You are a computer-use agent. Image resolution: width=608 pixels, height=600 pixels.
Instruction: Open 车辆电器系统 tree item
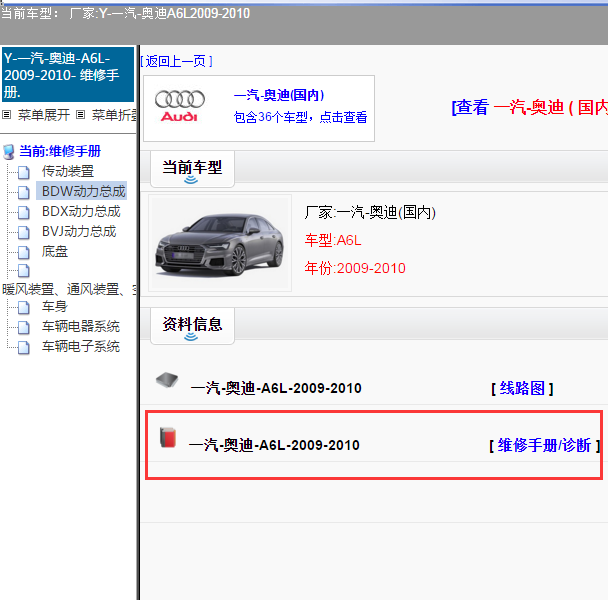[81, 327]
